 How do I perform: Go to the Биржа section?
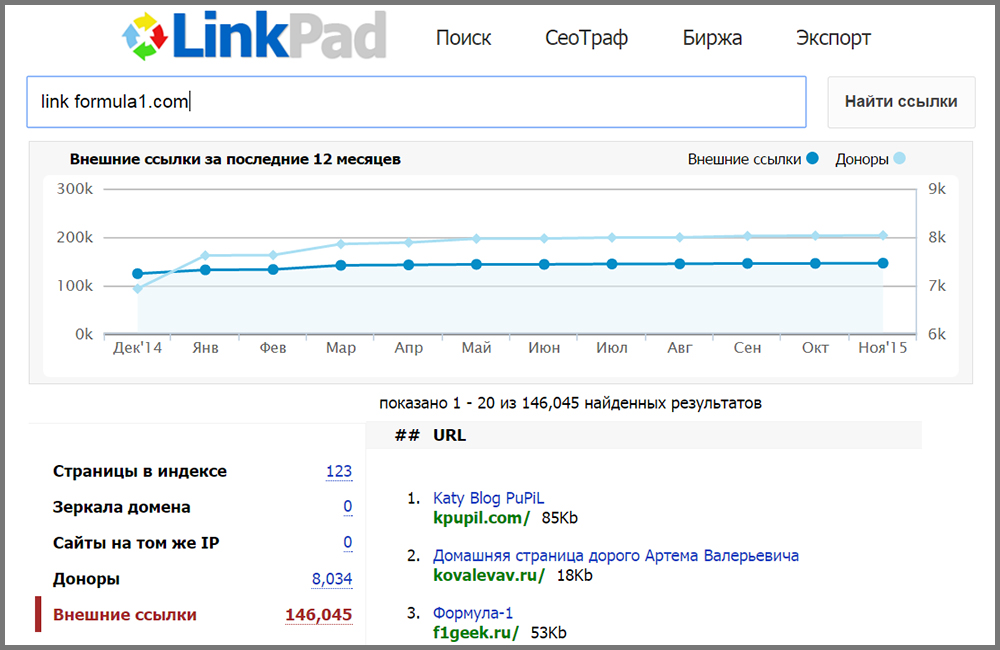[x=712, y=39]
